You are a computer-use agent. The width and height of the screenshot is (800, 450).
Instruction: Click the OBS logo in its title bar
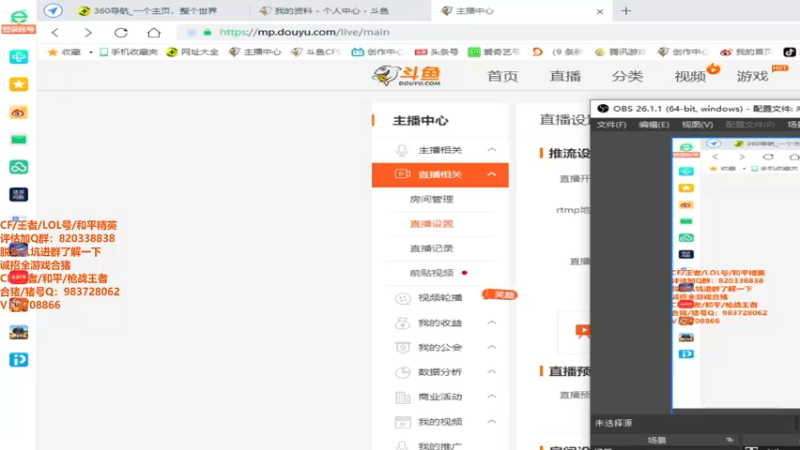[603, 109]
